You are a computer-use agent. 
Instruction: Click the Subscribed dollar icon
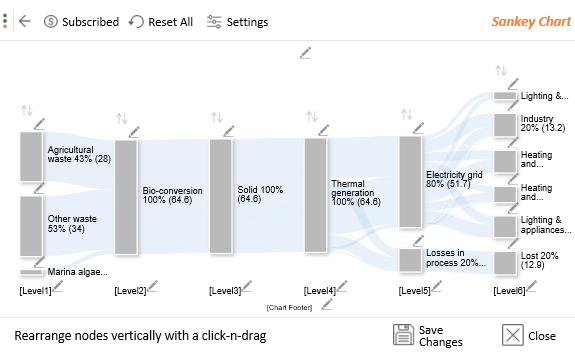[x=51, y=22]
